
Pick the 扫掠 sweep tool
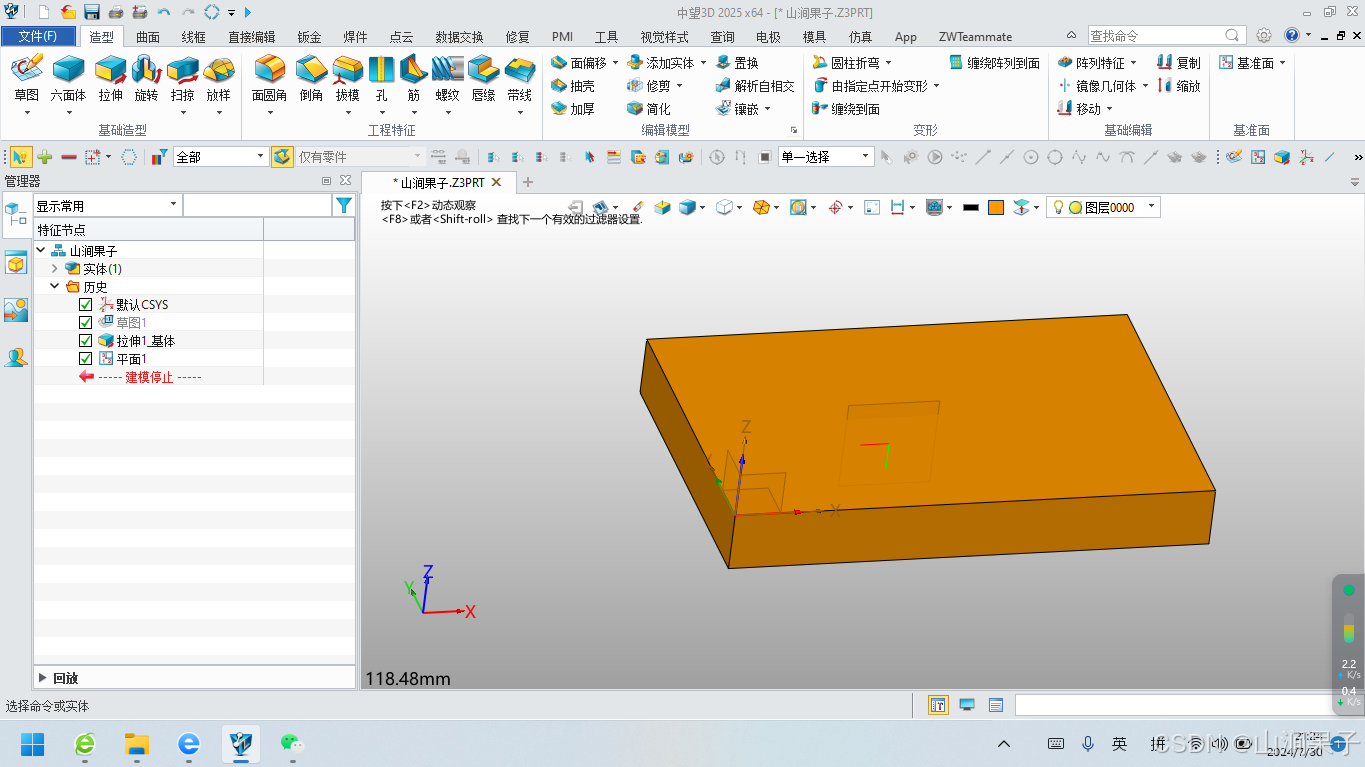pyautogui.click(x=182, y=79)
